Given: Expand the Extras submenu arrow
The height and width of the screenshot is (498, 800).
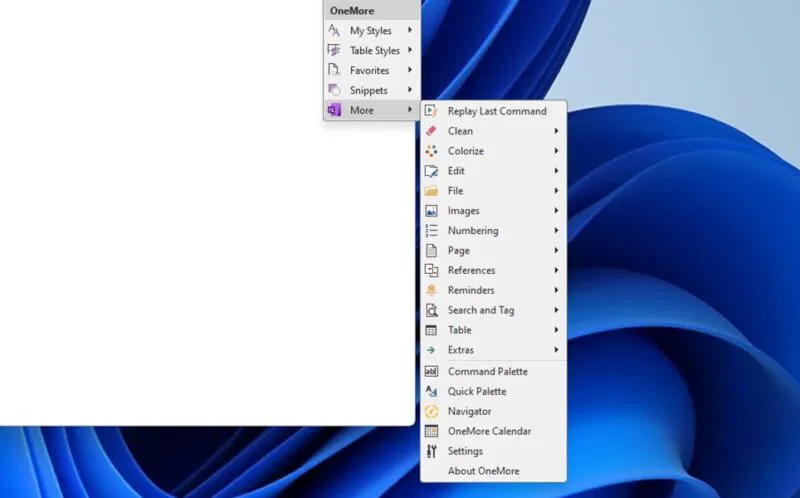Looking at the screenshot, I should [x=556, y=350].
